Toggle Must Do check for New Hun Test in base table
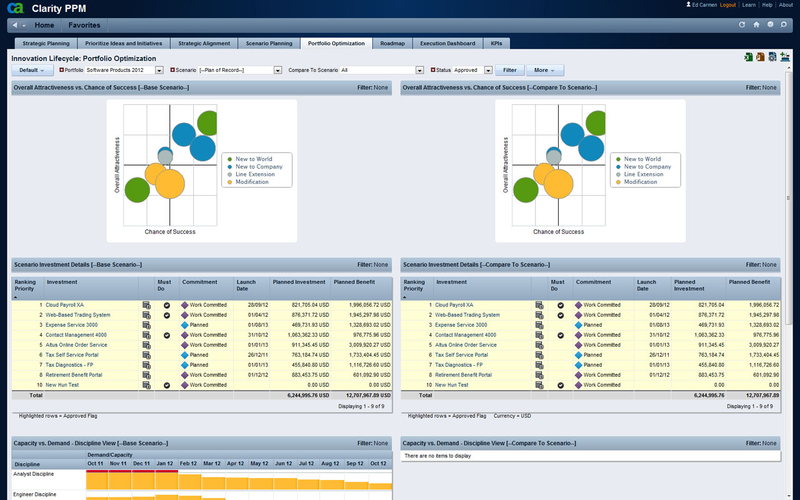 [x=166, y=385]
